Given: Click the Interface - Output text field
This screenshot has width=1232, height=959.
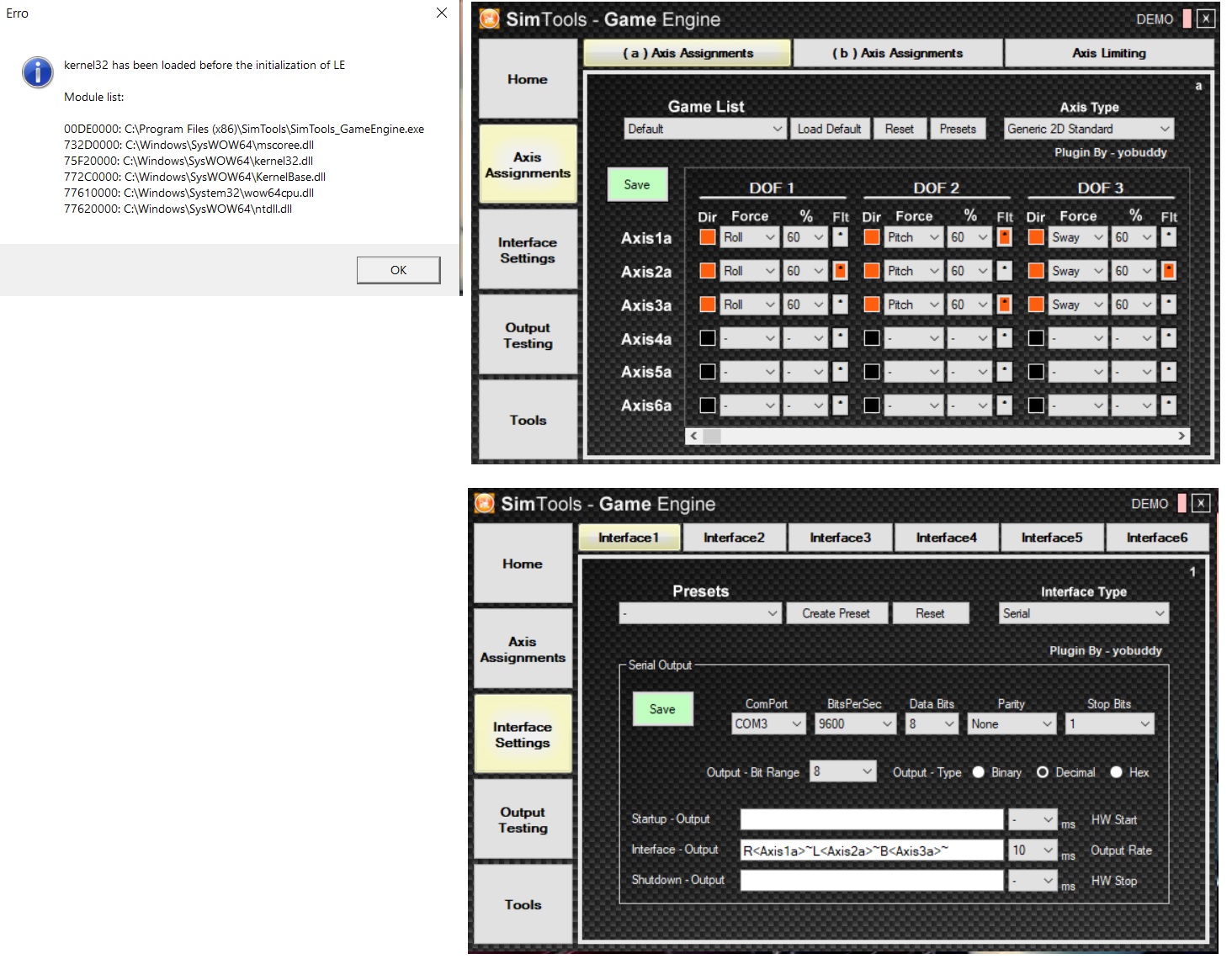Looking at the screenshot, I should [x=871, y=850].
